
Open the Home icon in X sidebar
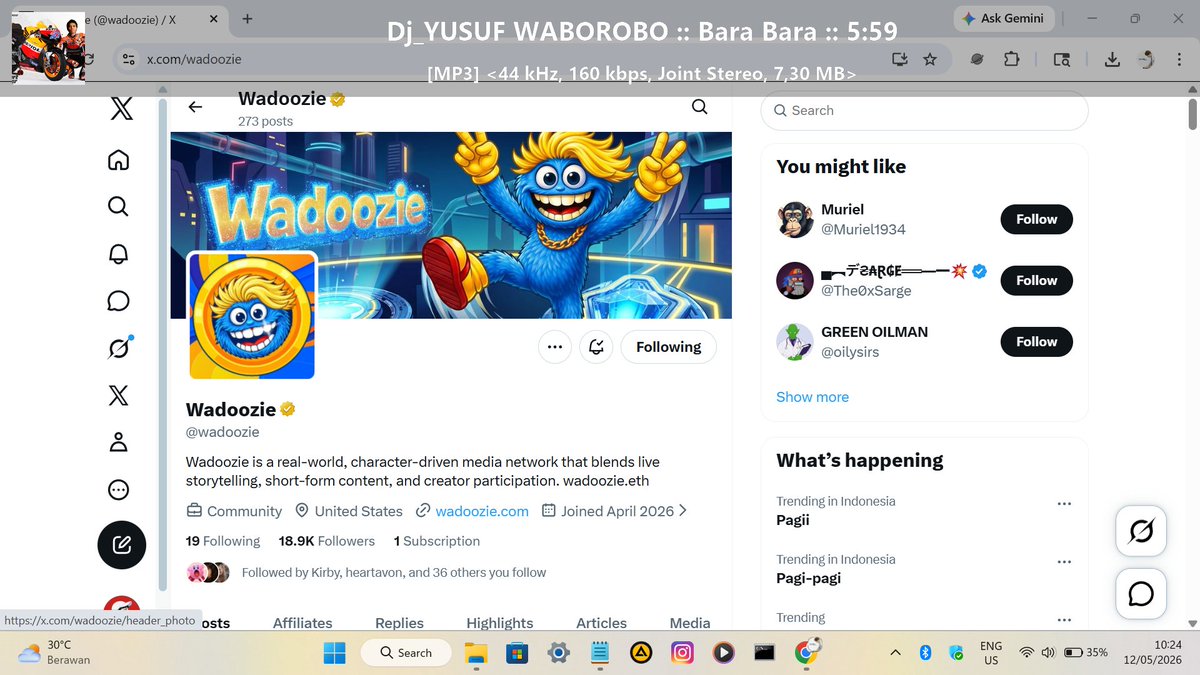118,160
